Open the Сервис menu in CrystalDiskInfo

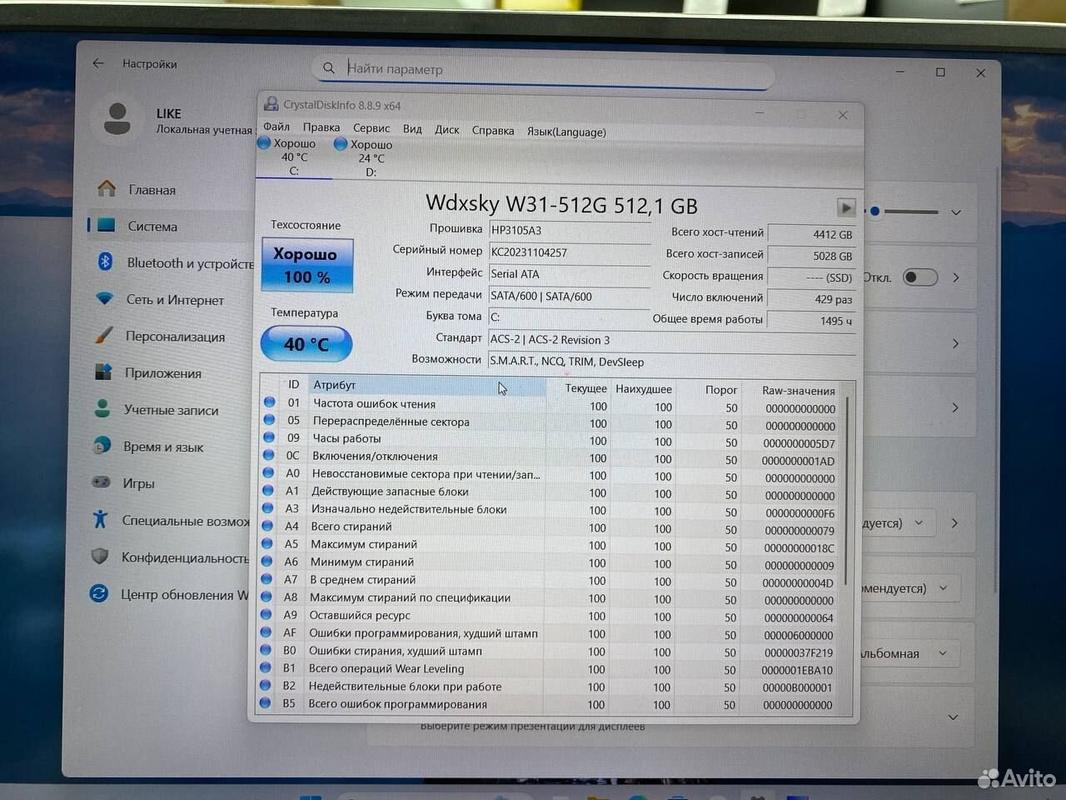371,129
